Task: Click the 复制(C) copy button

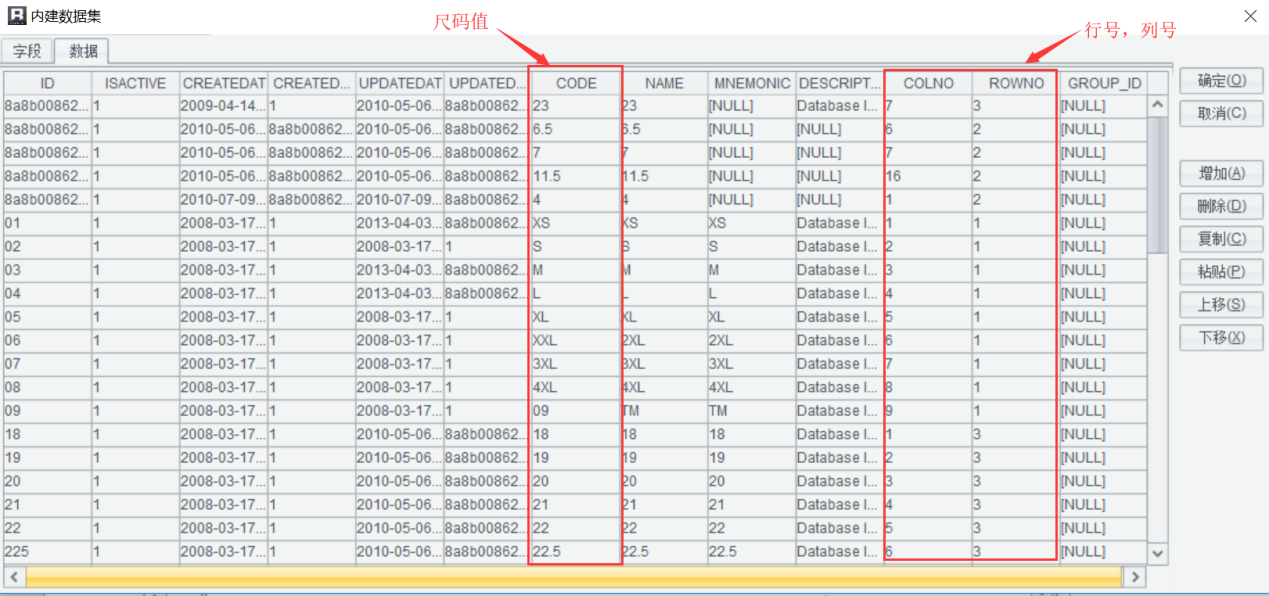Action: [1222, 239]
